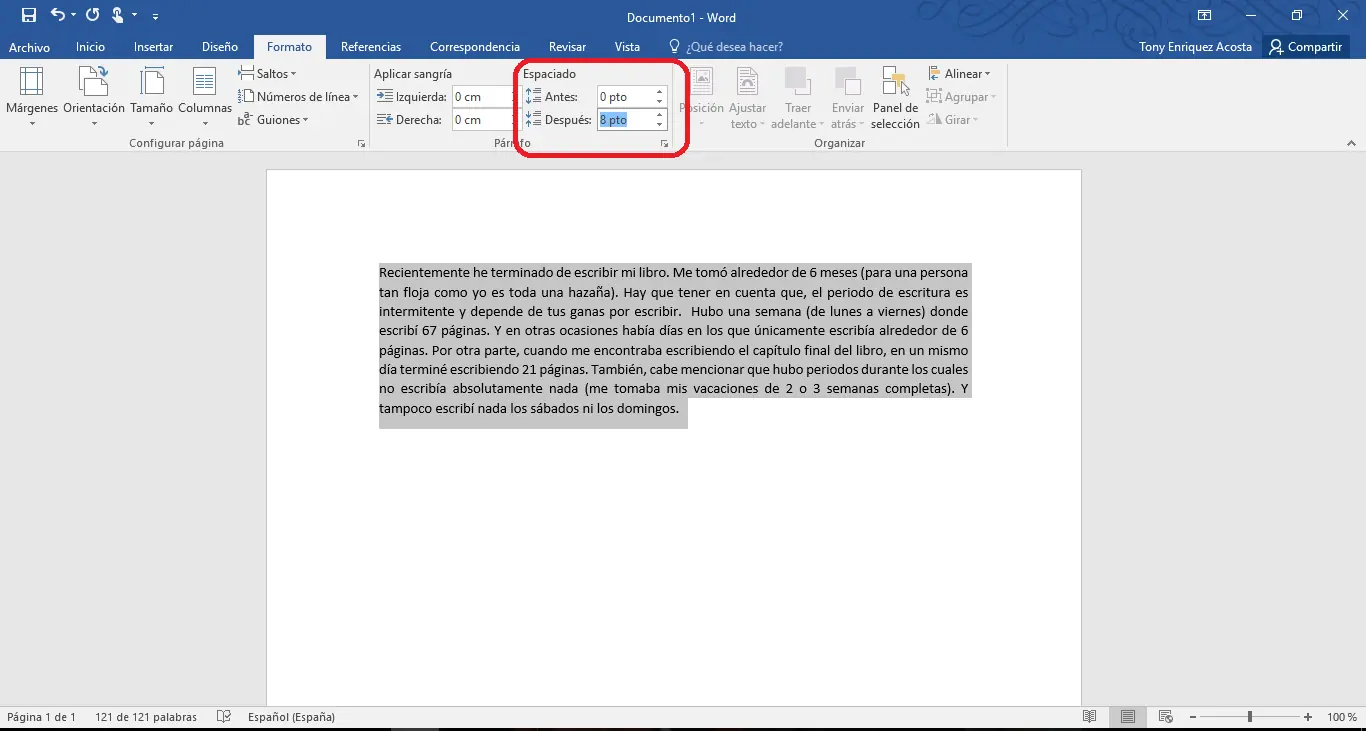Image resolution: width=1366 pixels, height=731 pixels.
Task: Choose page Orientación
Action: coord(94,98)
